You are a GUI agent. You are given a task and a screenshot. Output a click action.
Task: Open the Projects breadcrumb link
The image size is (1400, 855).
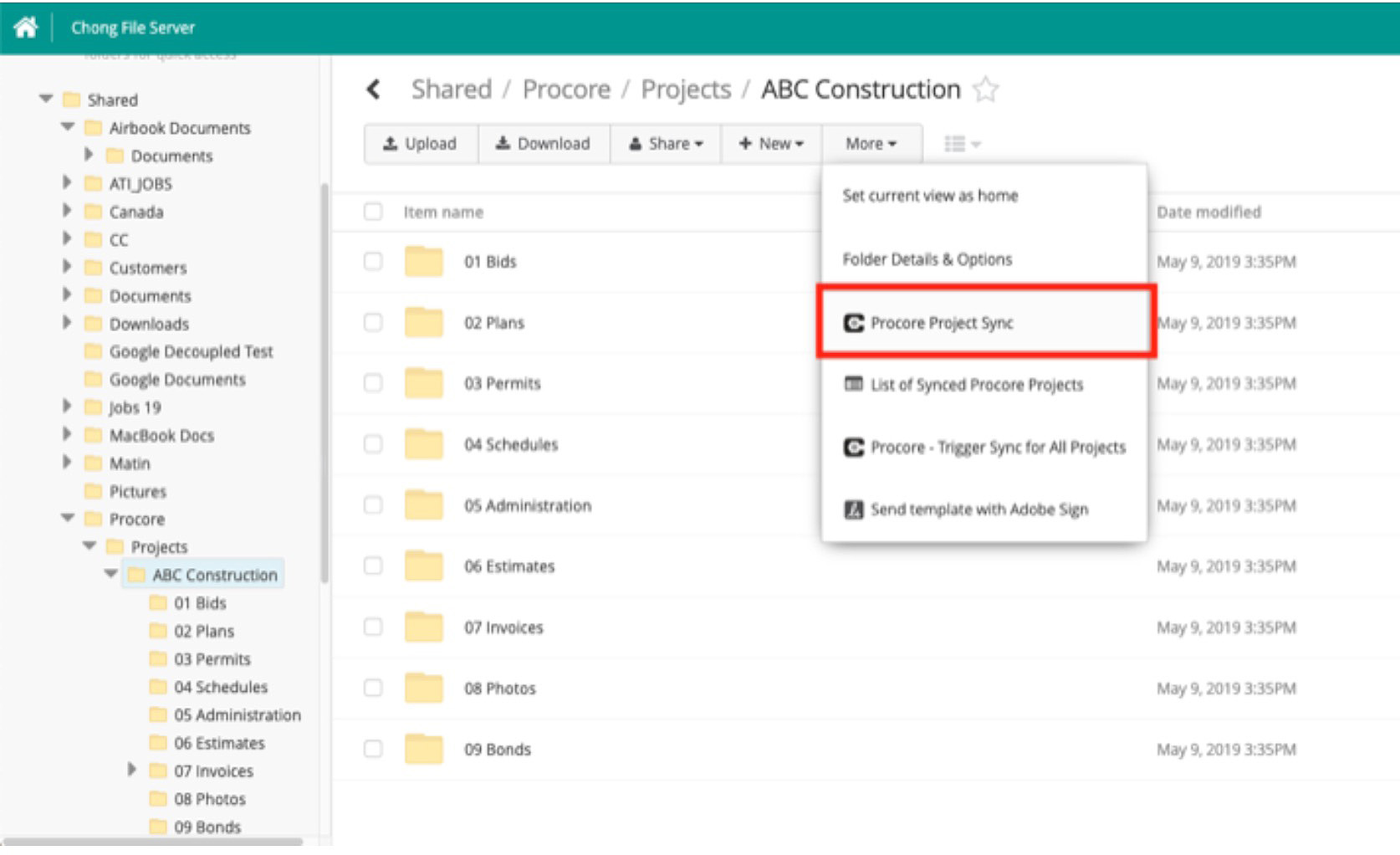pyautogui.click(x=686, y=89)
